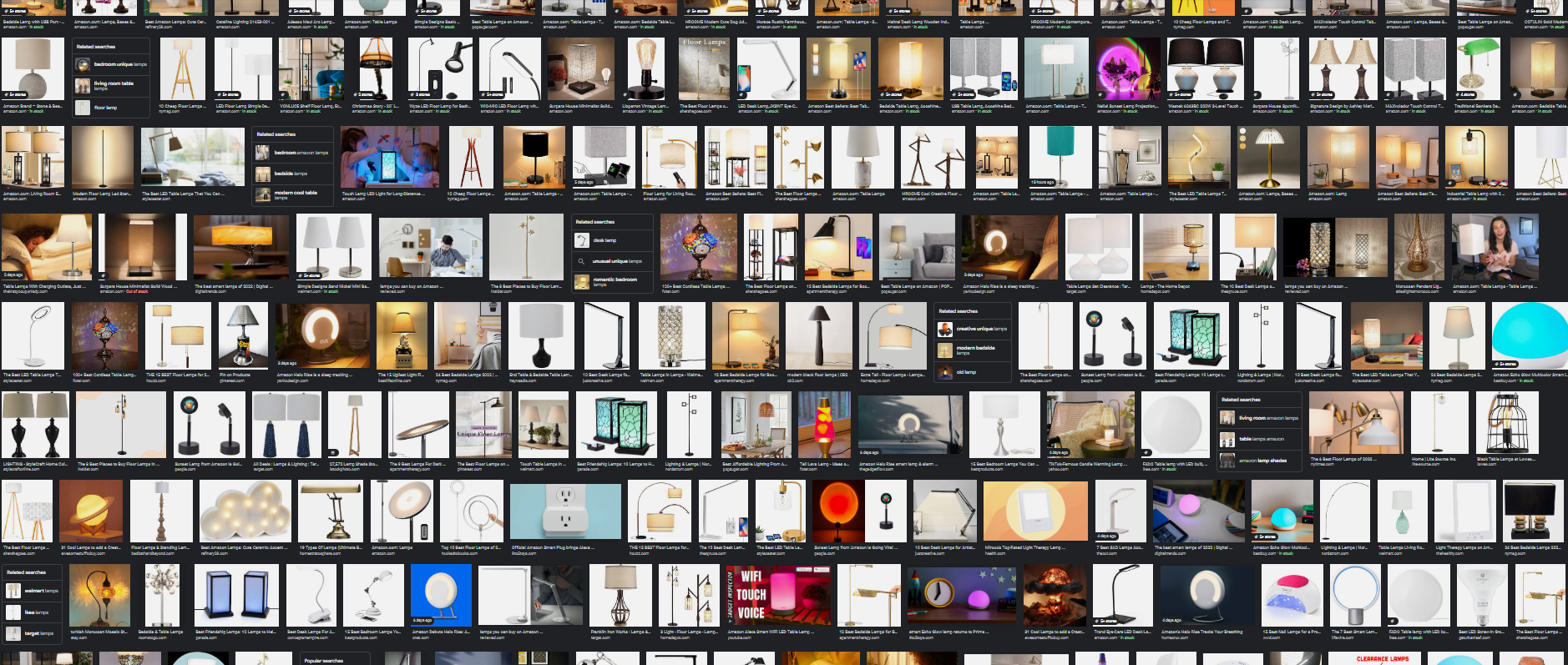
Task: Open related search 'living room amazon lamps'
Action: [x=1259, y=418]
